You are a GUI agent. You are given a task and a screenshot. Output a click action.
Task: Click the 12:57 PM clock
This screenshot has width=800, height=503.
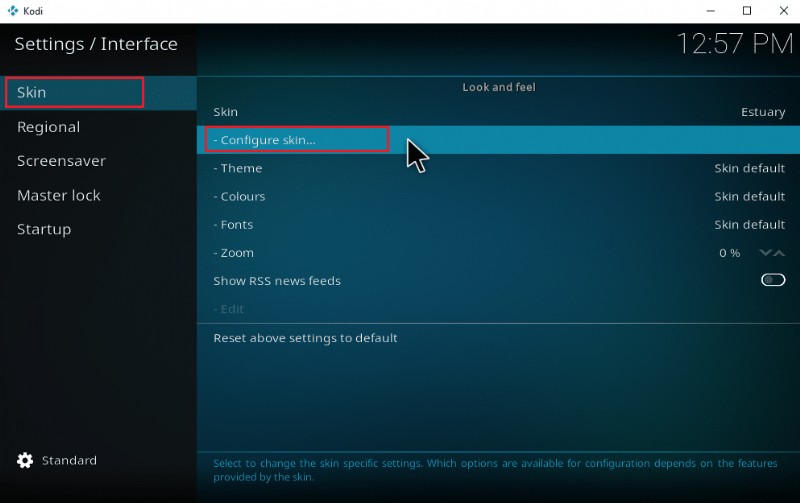pos(735,43)
